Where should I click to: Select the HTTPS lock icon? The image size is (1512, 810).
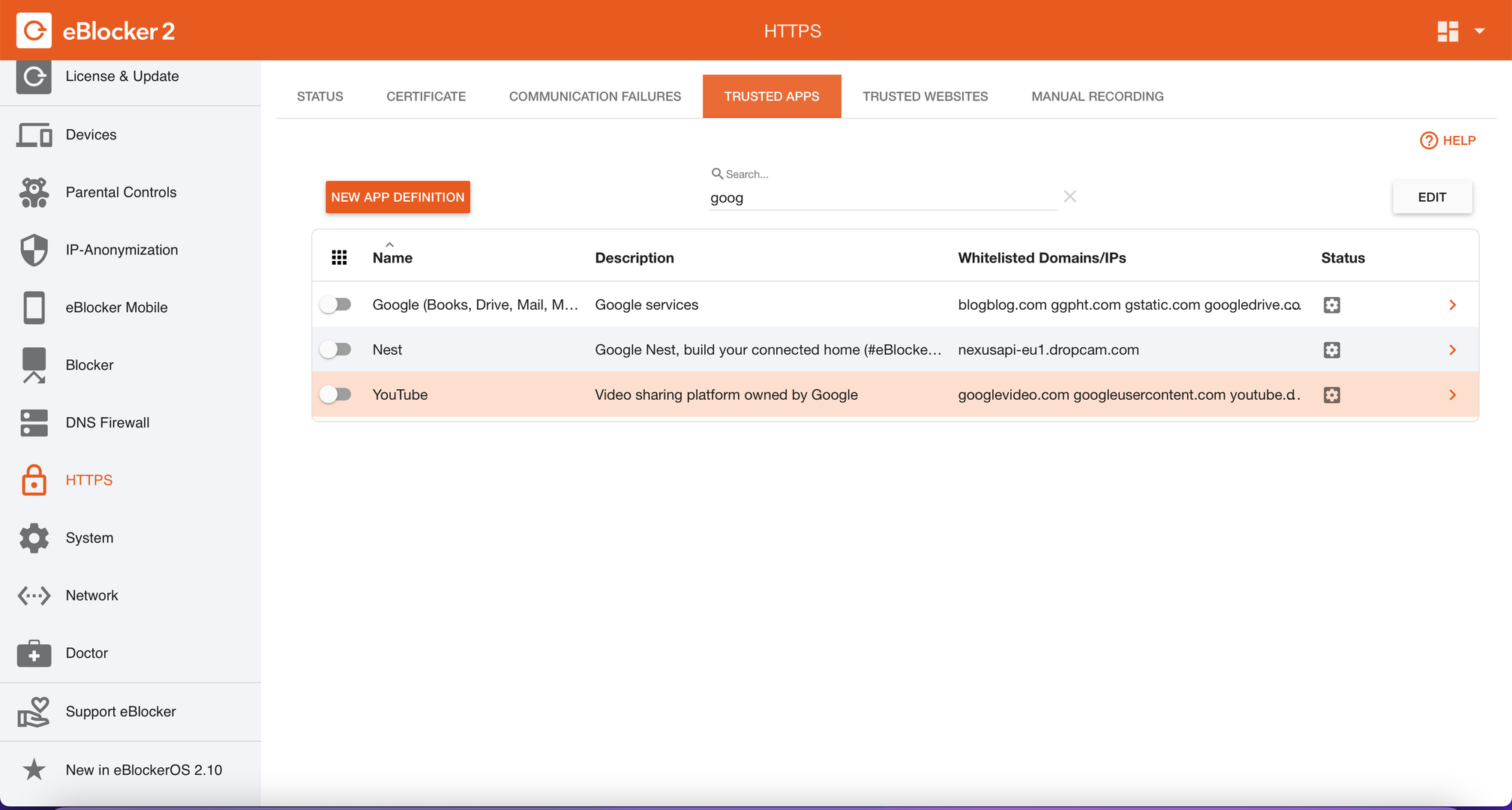click(34, 480)
